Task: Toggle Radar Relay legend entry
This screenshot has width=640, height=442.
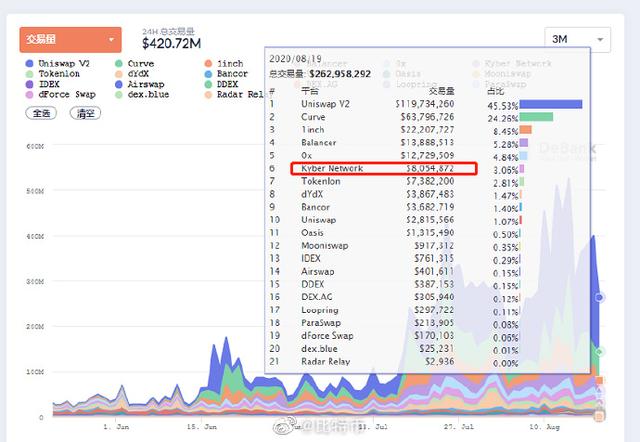Action: 234,94
